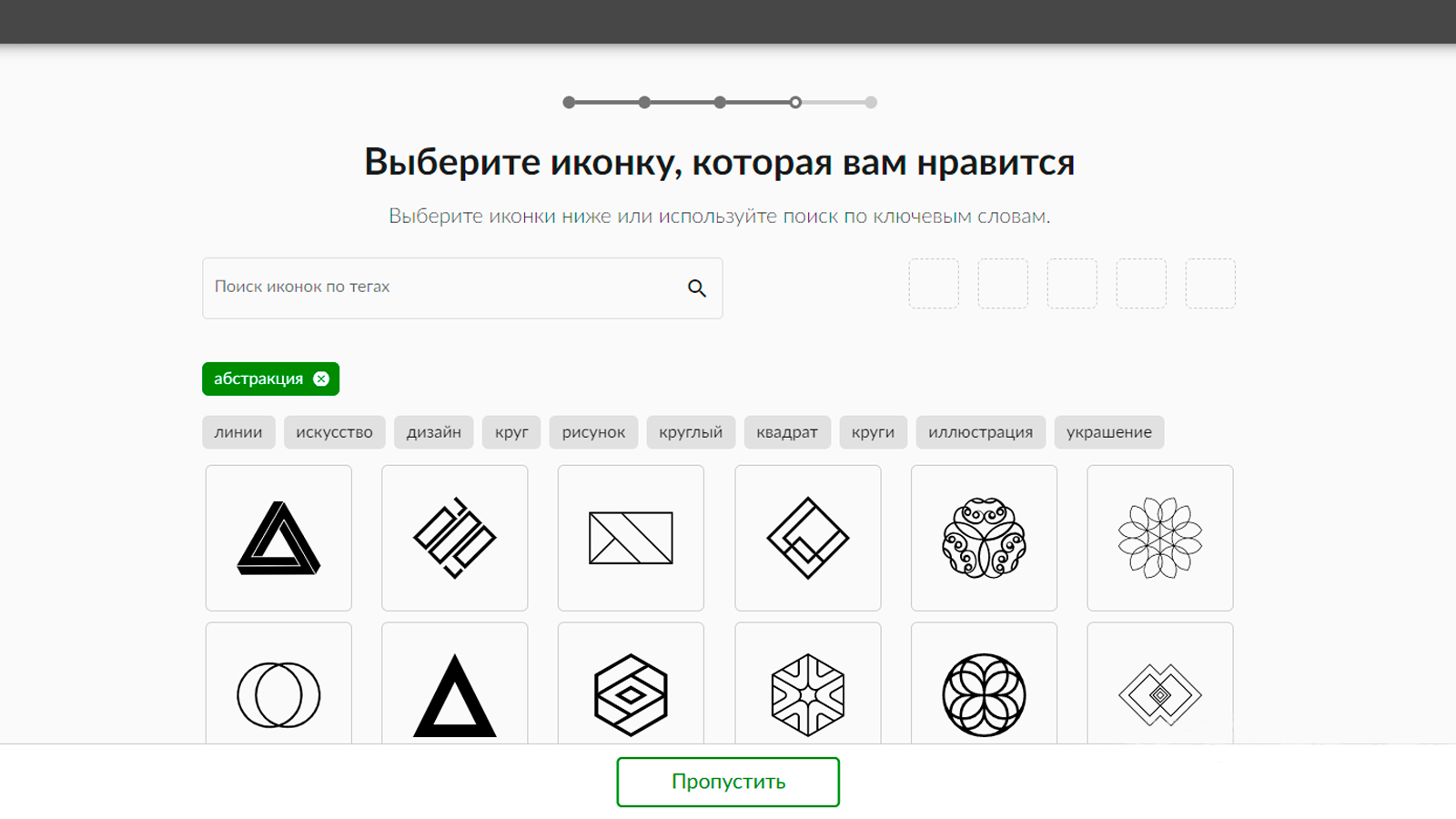Click the fourth empty selected-icon slot

[1141, 283]
